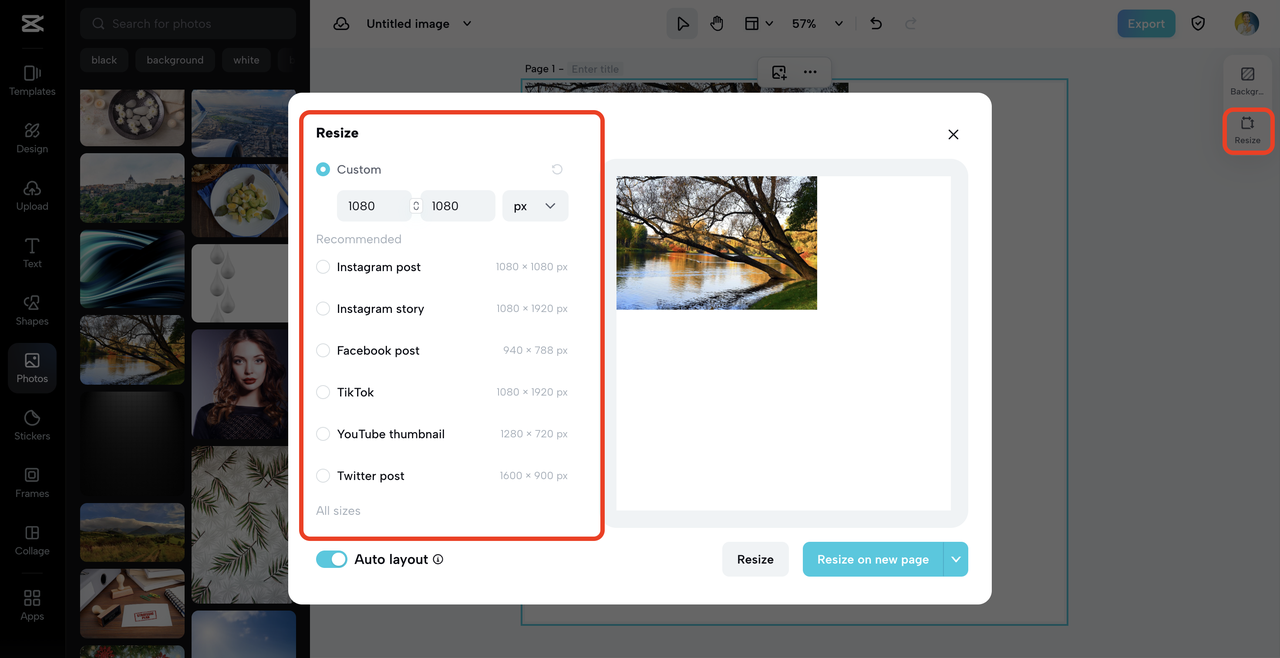
Task: Click the black search tag
Action: tap(104, 60)
